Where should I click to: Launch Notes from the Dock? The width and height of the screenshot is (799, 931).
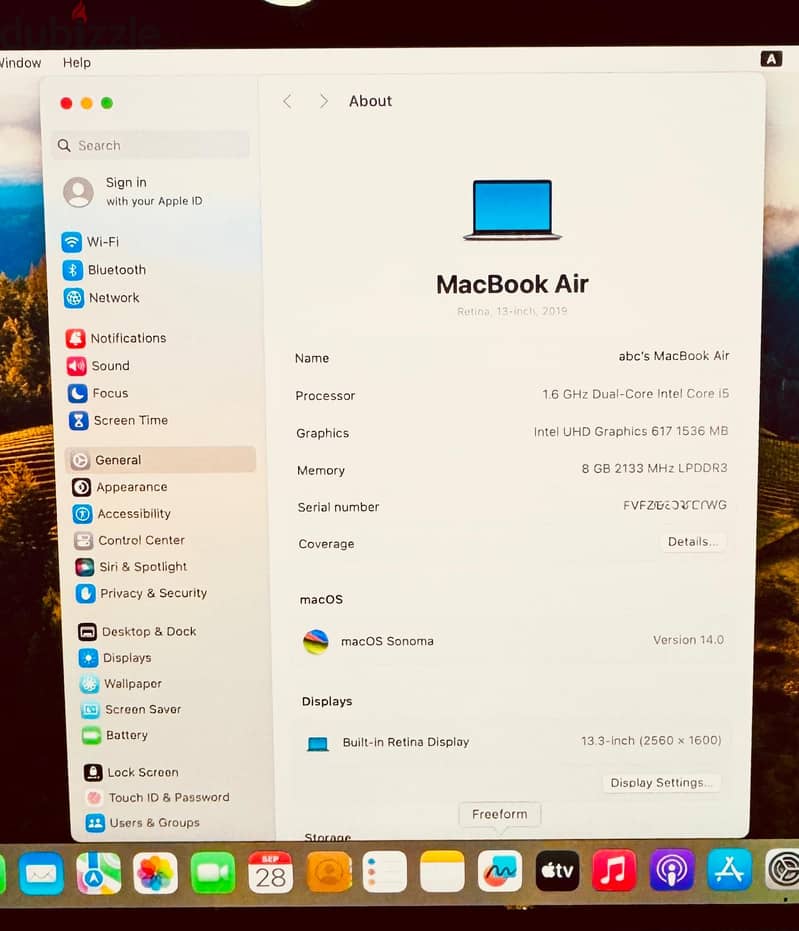point(442,871)
